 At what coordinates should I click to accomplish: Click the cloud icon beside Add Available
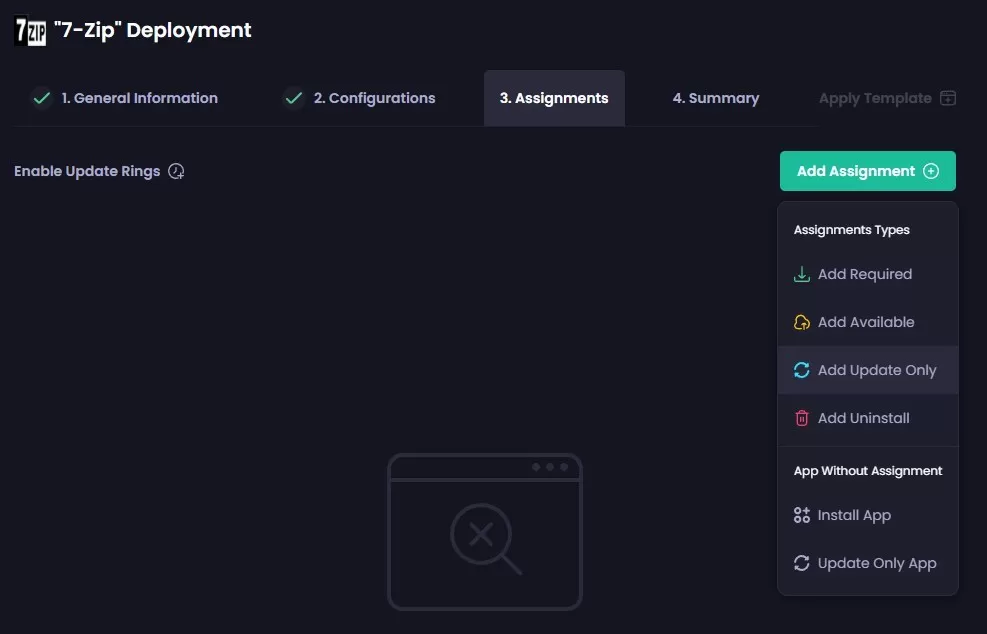coord(801,321)
